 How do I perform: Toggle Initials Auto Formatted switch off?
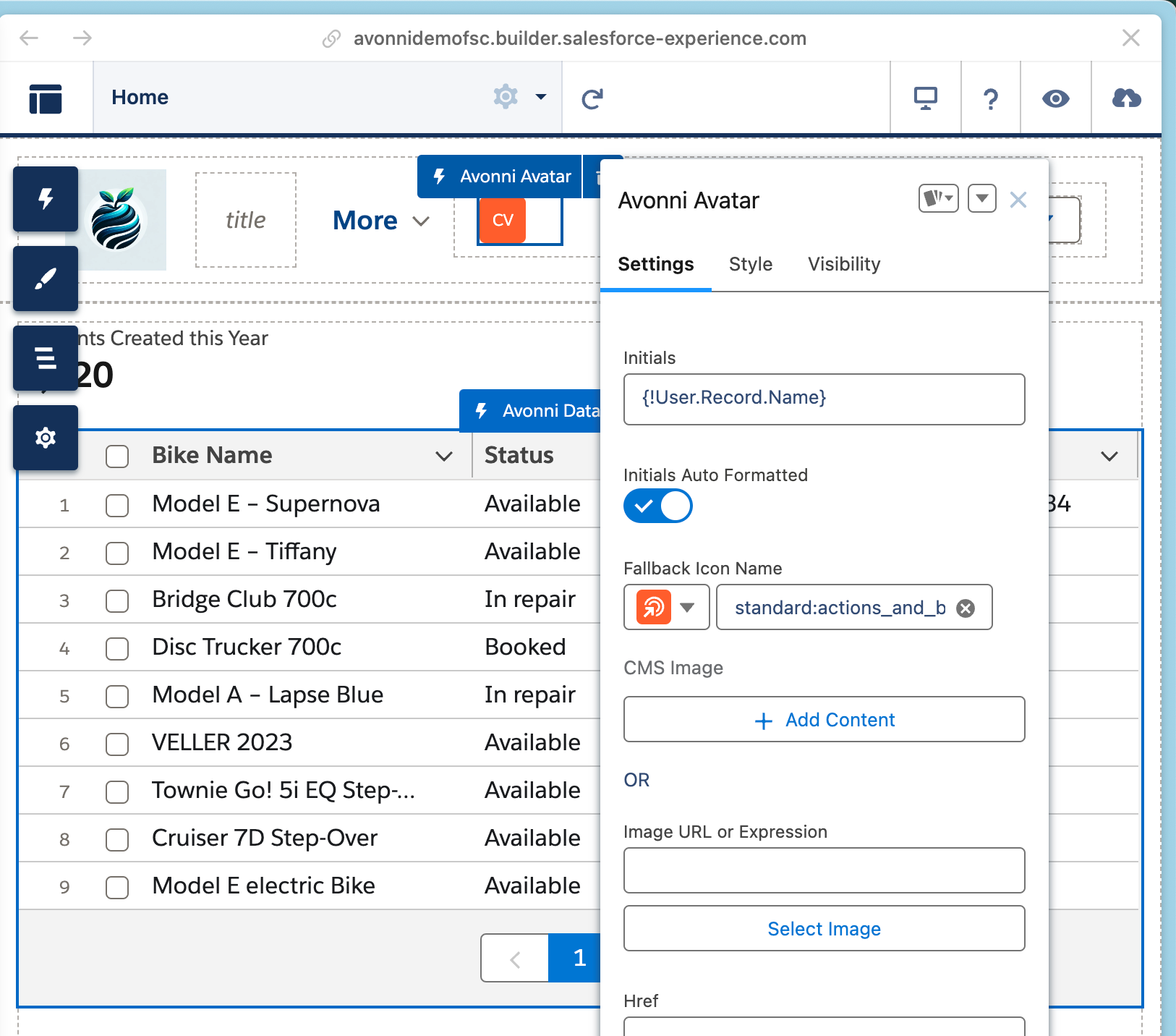pos(657,506)
